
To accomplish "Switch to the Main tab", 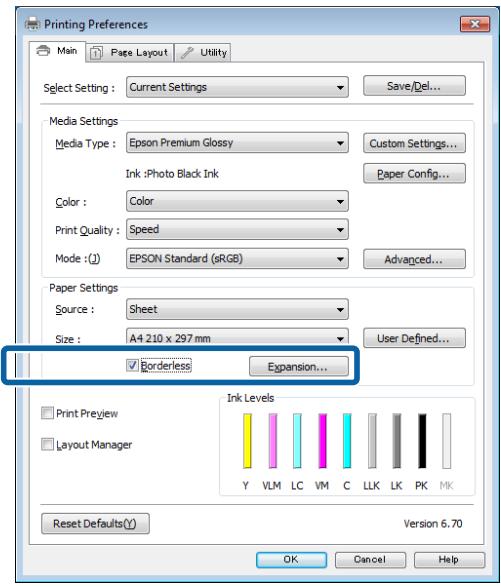I will [57, 51].
